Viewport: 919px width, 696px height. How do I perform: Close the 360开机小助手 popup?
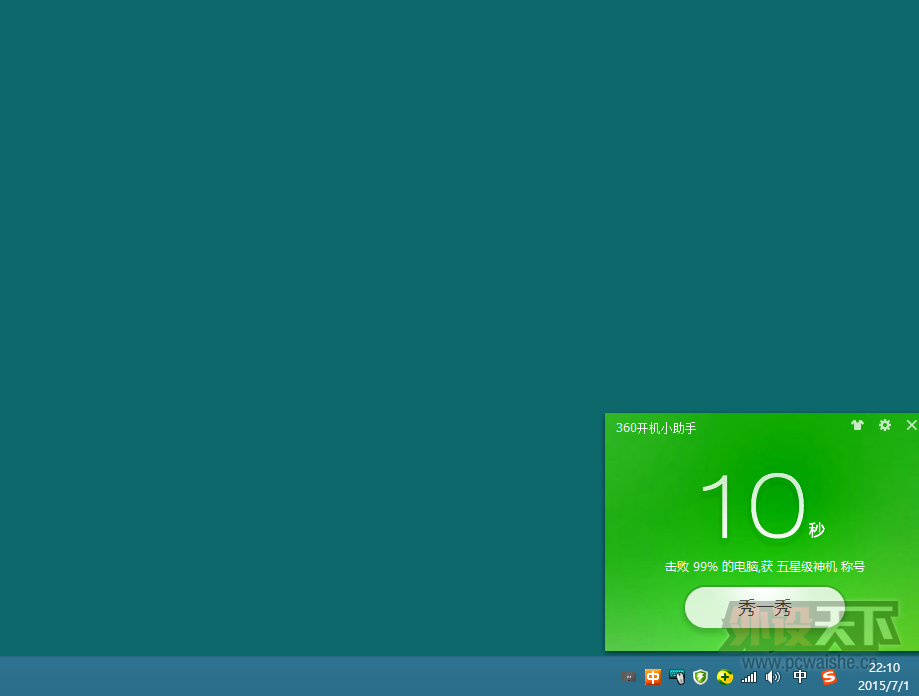[911, 425]
